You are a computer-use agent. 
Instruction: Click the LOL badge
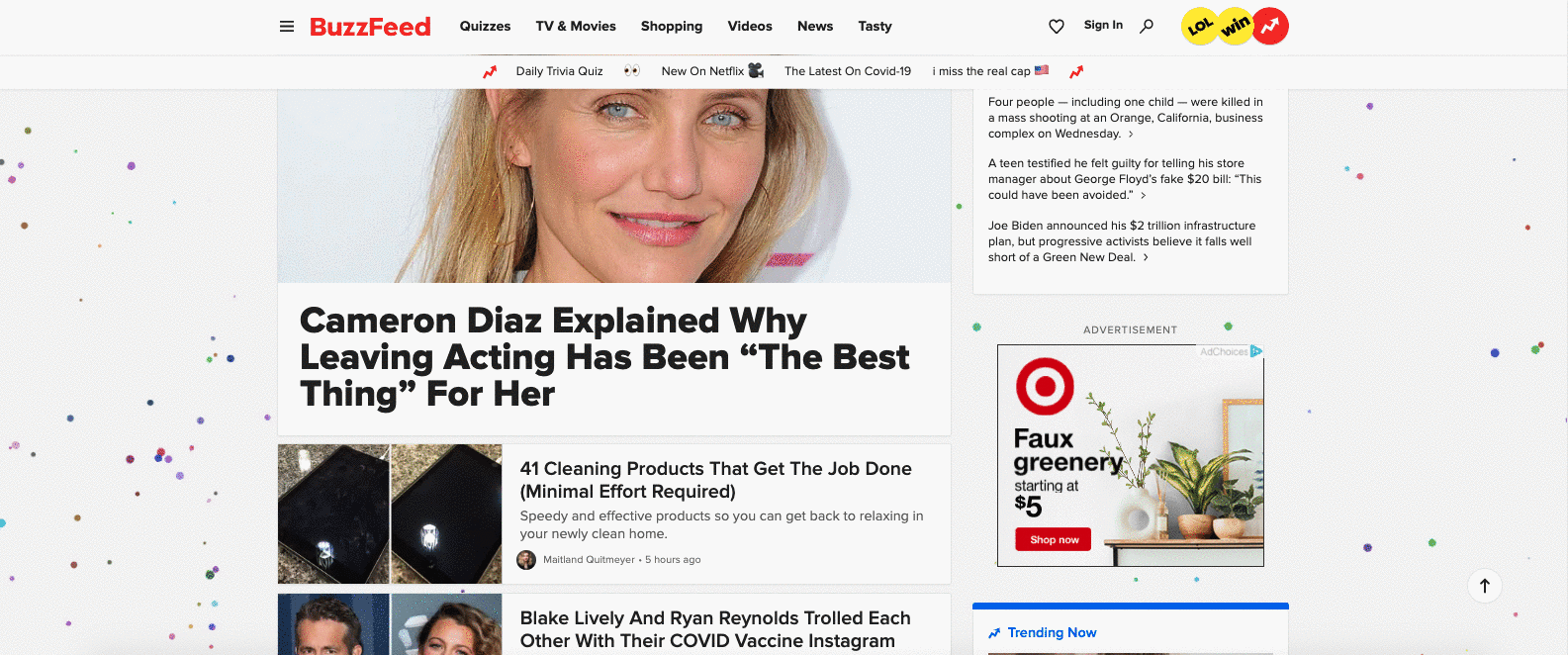pyautogui.click(x=1199, y=27)
